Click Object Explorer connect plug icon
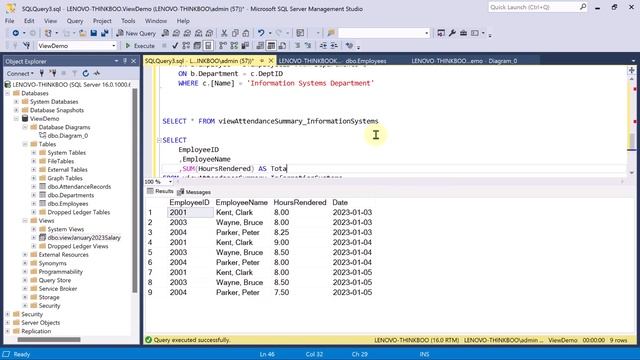 [x=42, y=73]
